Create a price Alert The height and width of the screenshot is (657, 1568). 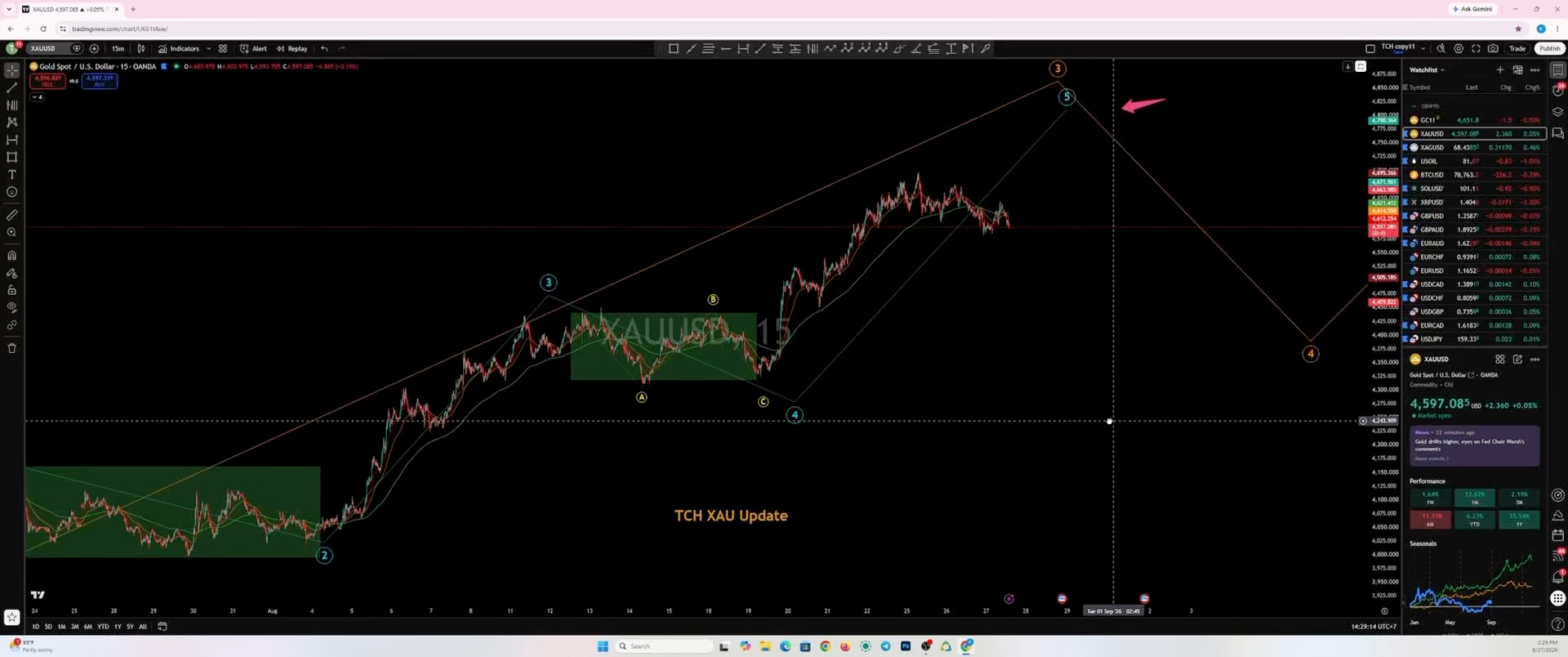253,48
